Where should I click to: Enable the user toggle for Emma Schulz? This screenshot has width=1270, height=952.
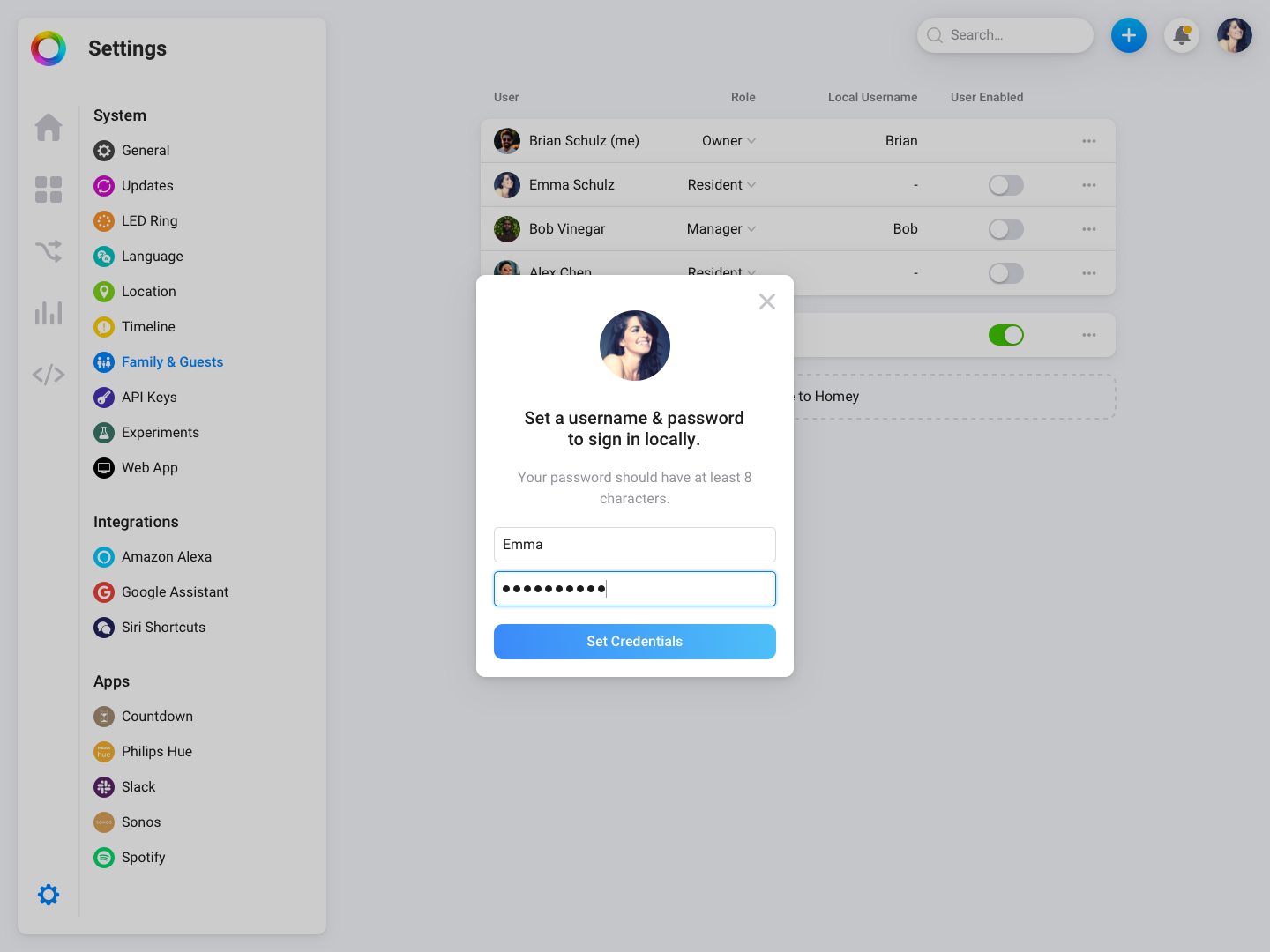coord(1005,185)
